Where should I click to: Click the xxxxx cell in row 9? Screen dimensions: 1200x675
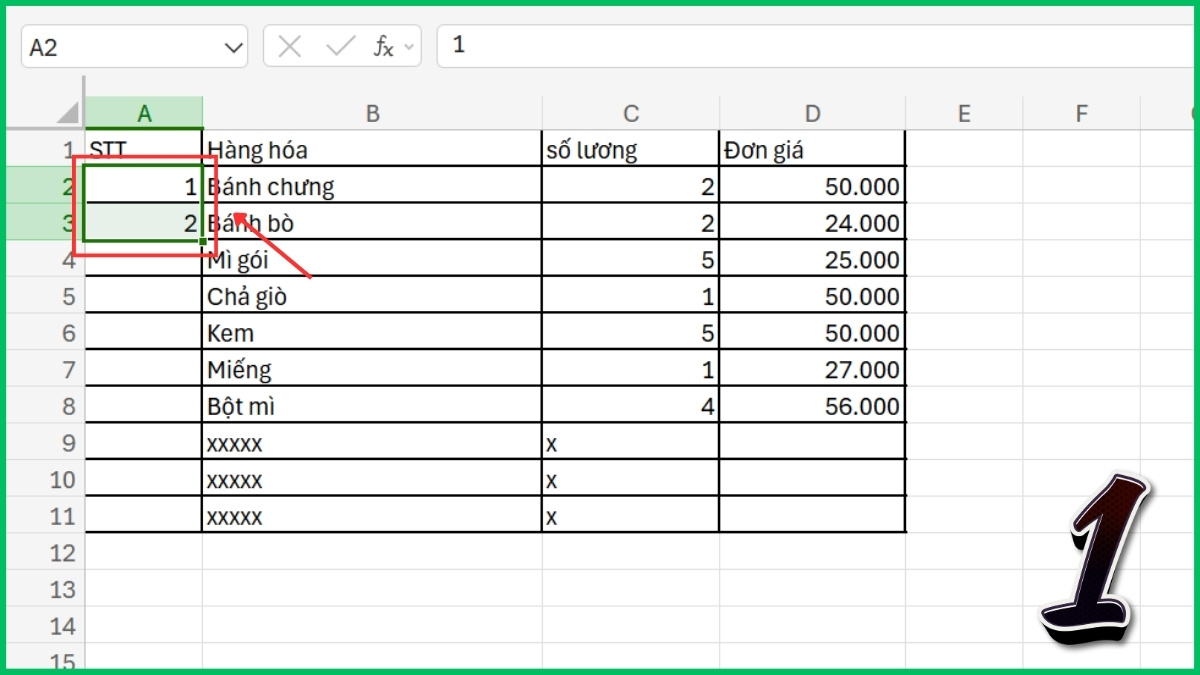(x=373, y=442)
